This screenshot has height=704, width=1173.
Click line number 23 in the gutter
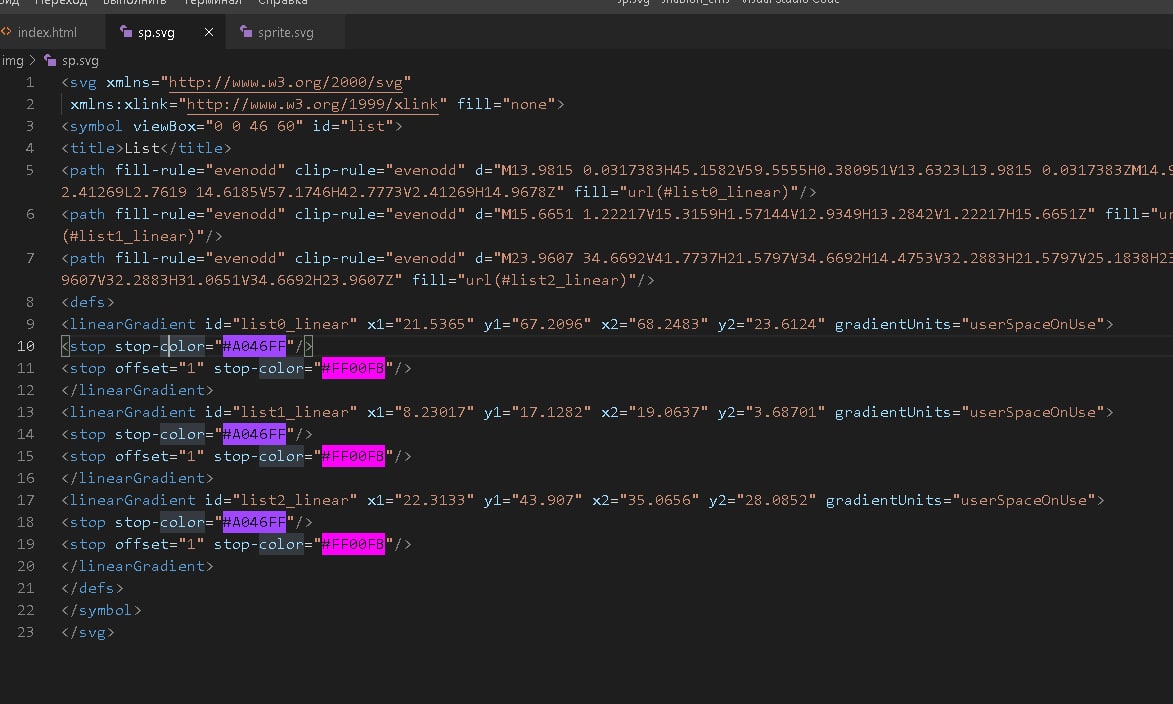click(x=25, y=632)
